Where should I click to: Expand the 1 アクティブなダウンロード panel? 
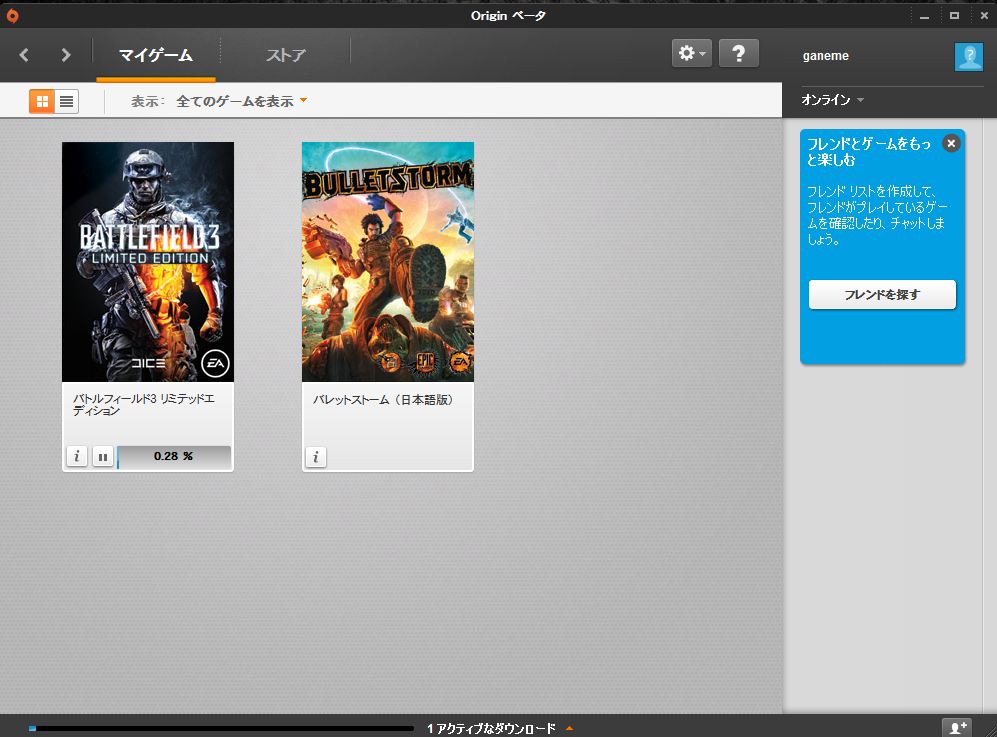500,728
